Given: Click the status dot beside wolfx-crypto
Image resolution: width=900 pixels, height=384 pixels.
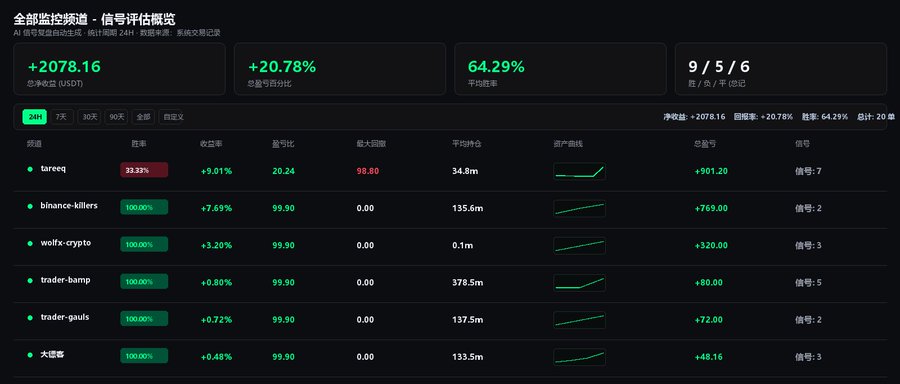Looking at the screenshot, I should [x=30, y=243].
